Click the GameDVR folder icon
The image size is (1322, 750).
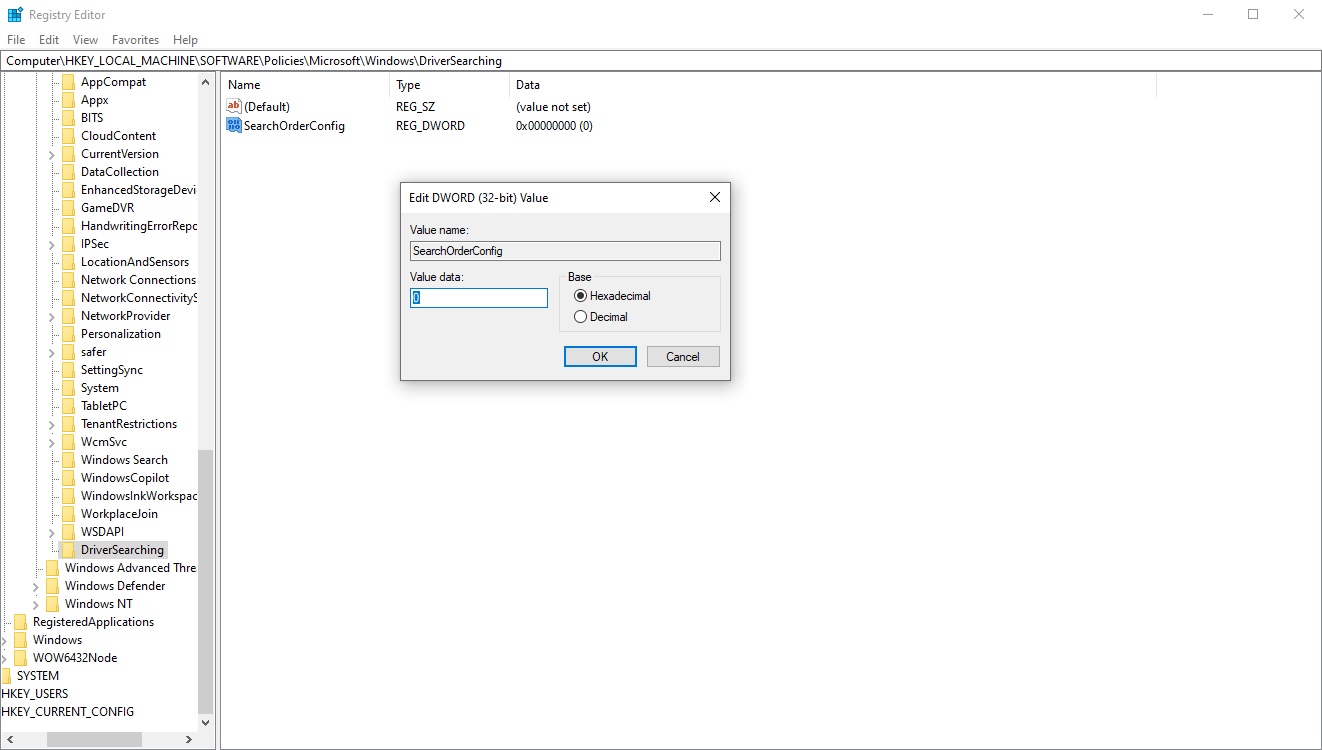(68, 208)
